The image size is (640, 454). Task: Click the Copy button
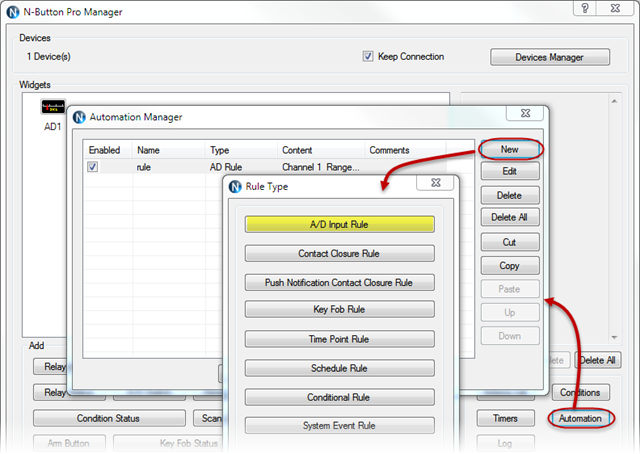(x=509, y=266)
